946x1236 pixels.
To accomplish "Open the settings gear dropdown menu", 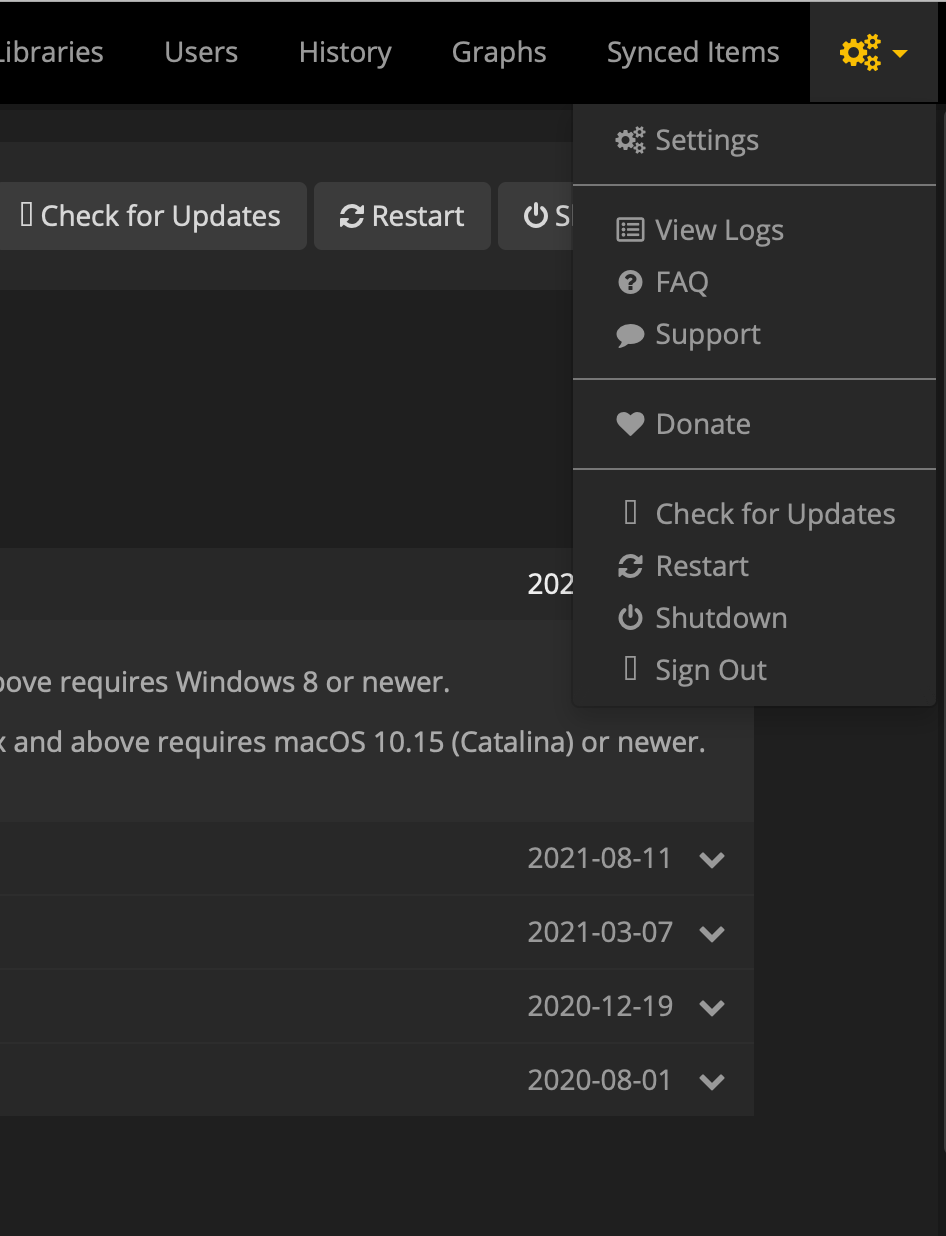I will 873,52.
